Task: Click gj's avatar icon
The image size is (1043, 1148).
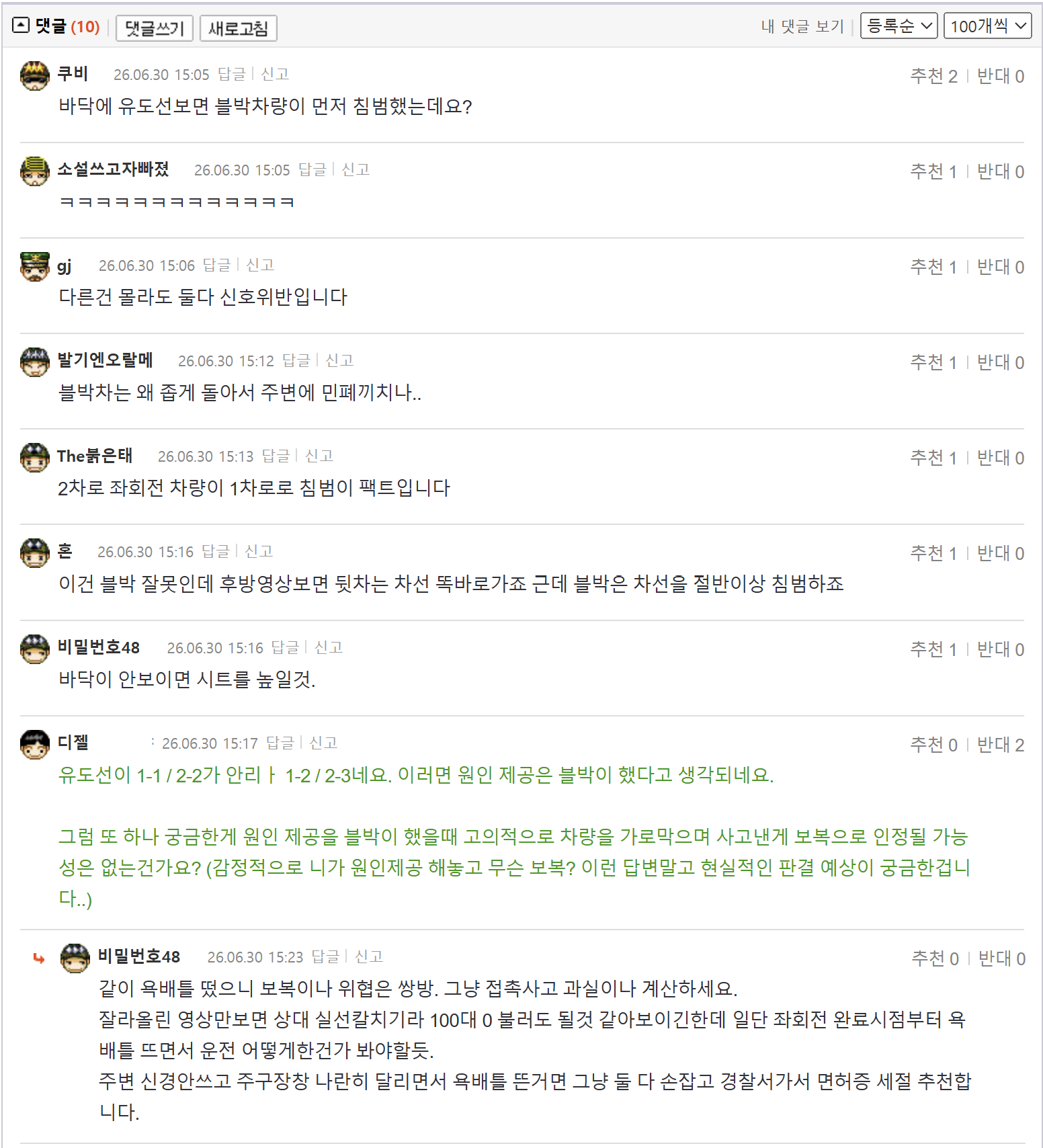Action: tap(35, 266)
